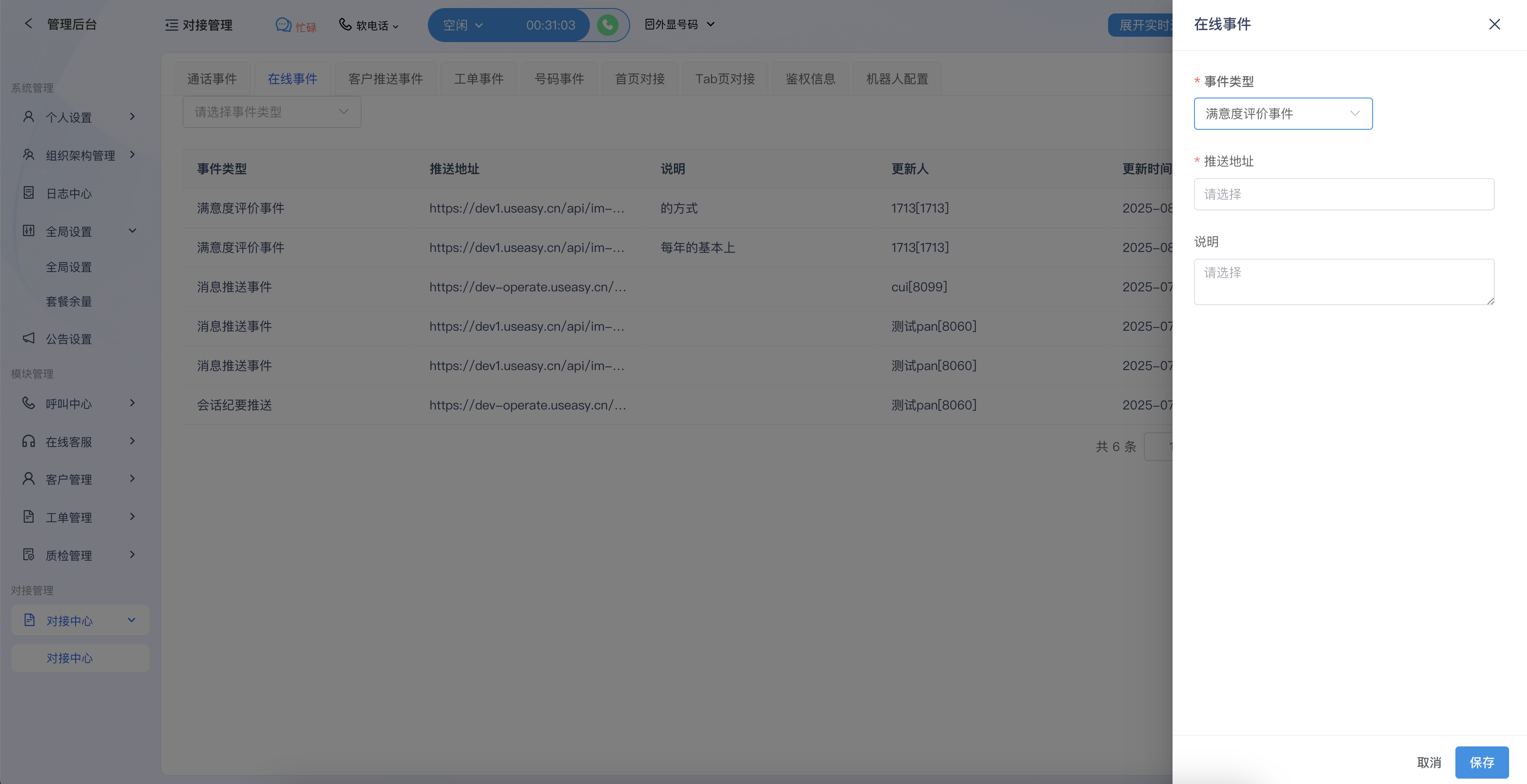Image resolution: width=1527 pixels, height=784 pixels.
Task: Click the 取消 button
Action: pos(1429,762)
